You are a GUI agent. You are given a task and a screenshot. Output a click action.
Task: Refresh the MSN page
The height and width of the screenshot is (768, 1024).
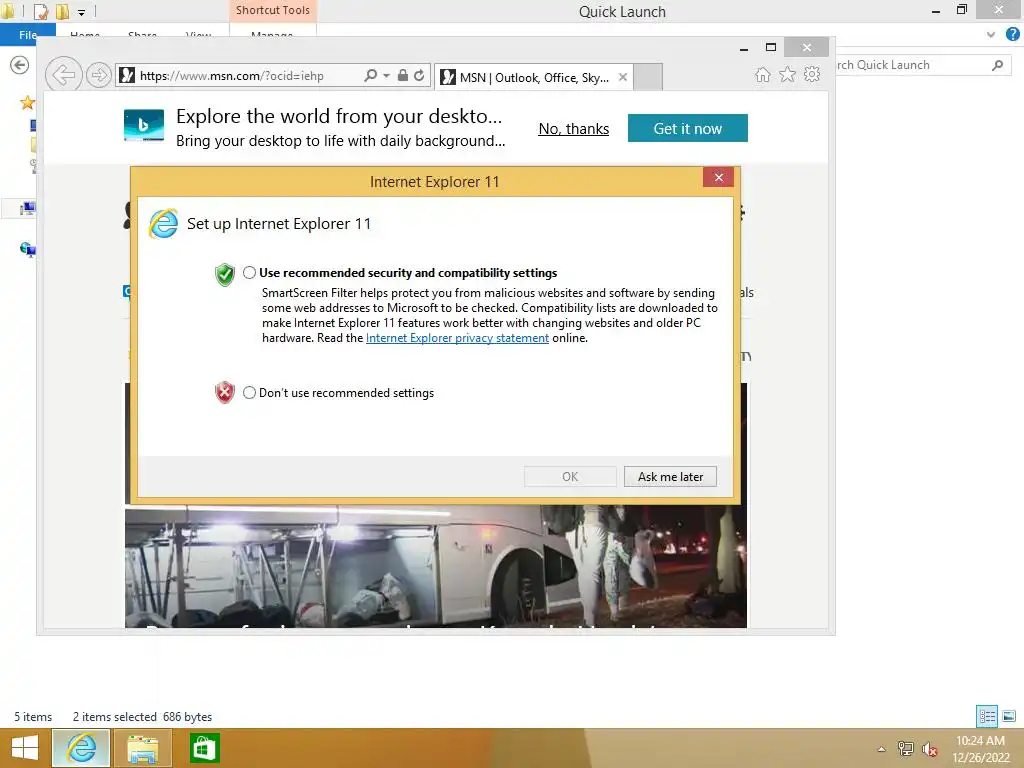[419, 76]
